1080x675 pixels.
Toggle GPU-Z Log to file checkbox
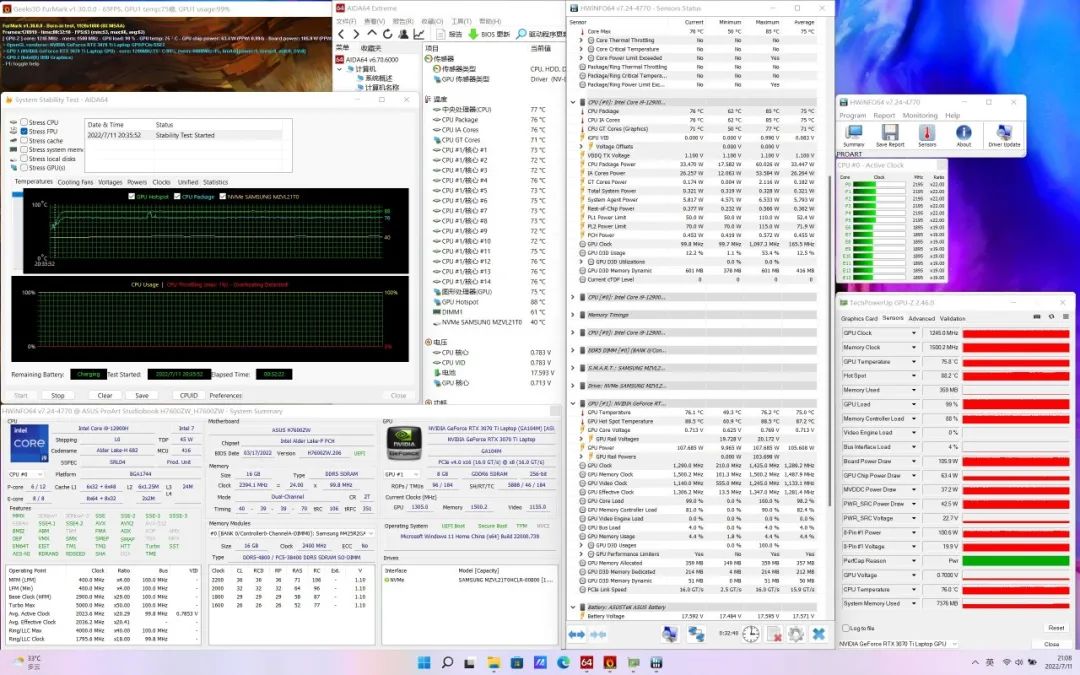[846, 628]
